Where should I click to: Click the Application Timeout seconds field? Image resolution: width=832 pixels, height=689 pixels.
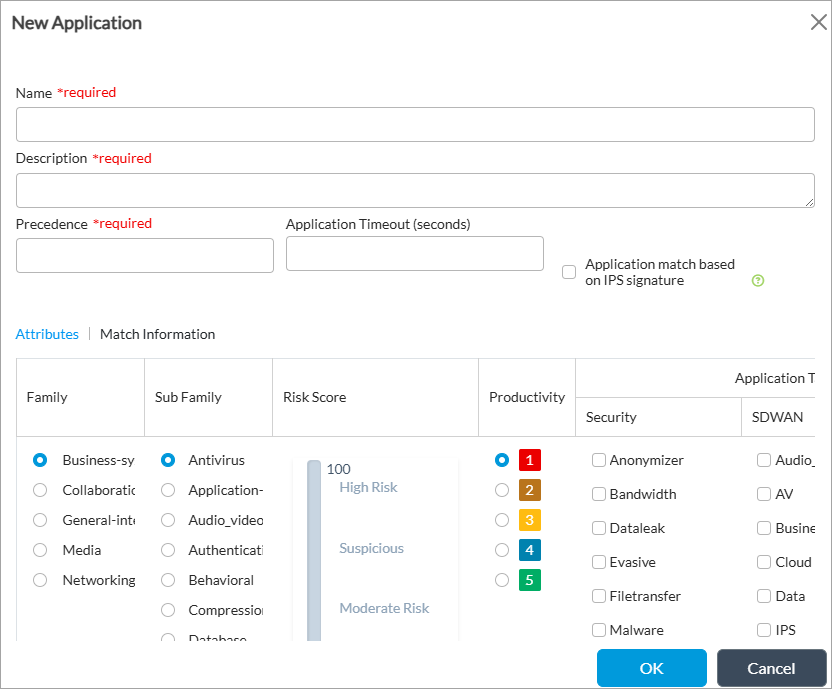(414, 253)
